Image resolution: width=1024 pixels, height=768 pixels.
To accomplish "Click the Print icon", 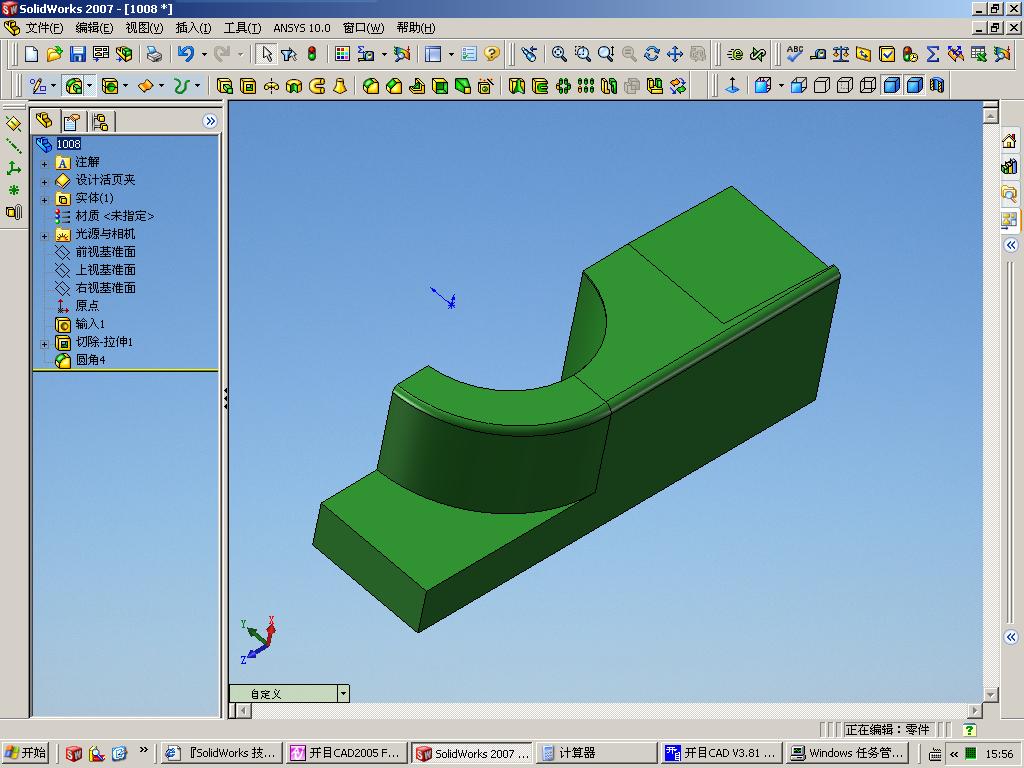I will (154, 54).
